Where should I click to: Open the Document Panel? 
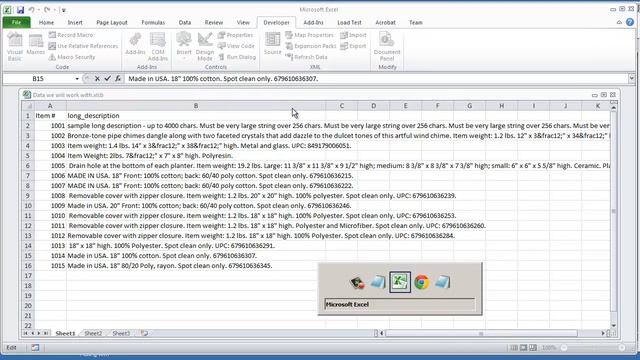tap(387, 47)
